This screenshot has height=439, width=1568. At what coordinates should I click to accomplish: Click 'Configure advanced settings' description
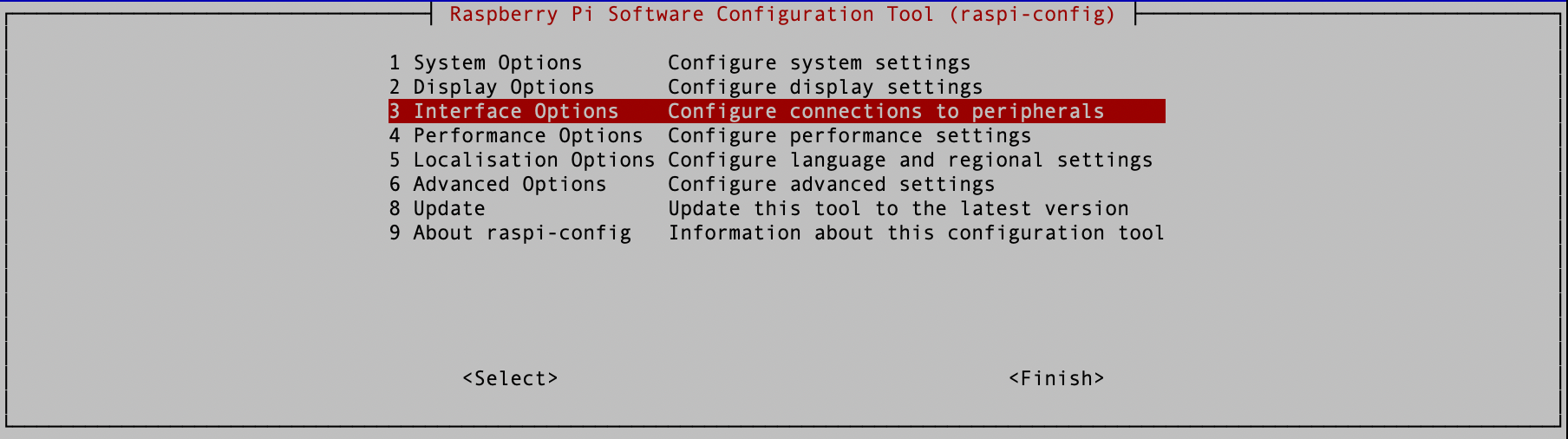coord(832,185)
